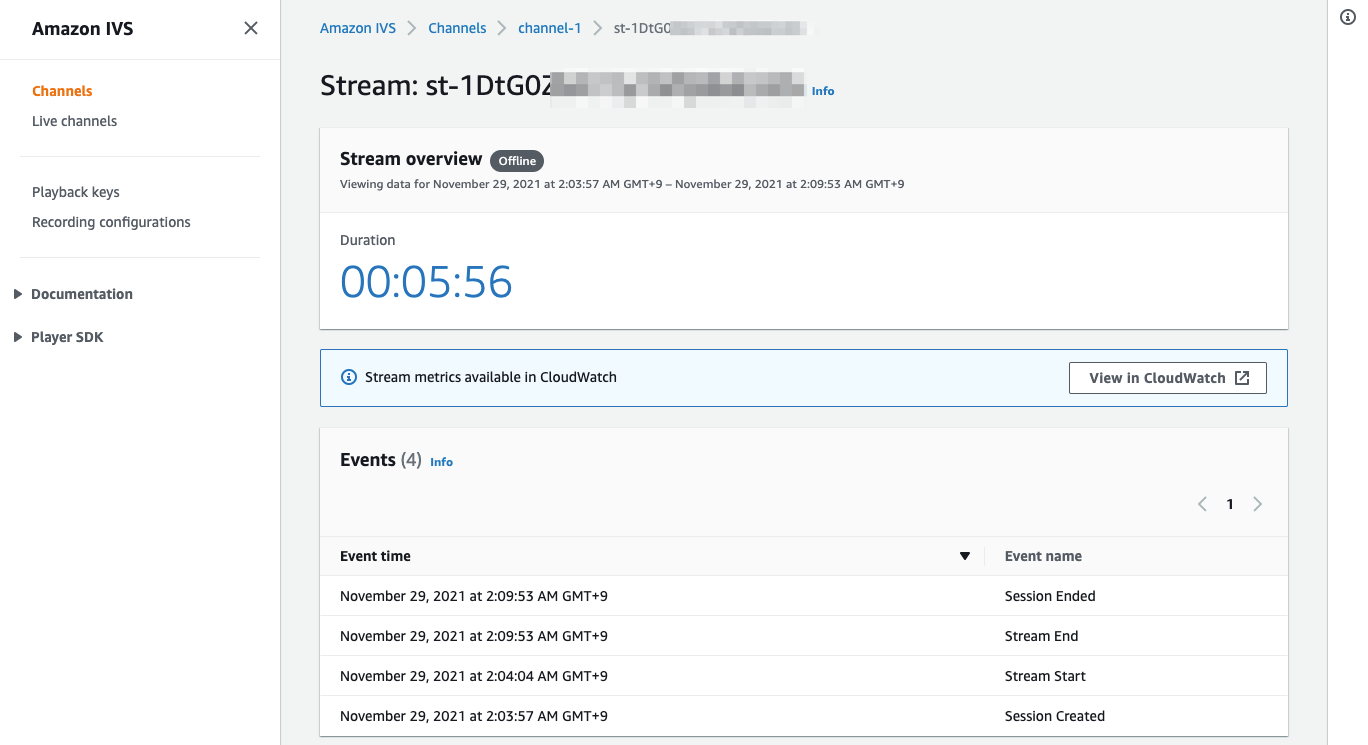Click the Stream End event name

[1041, 636]
